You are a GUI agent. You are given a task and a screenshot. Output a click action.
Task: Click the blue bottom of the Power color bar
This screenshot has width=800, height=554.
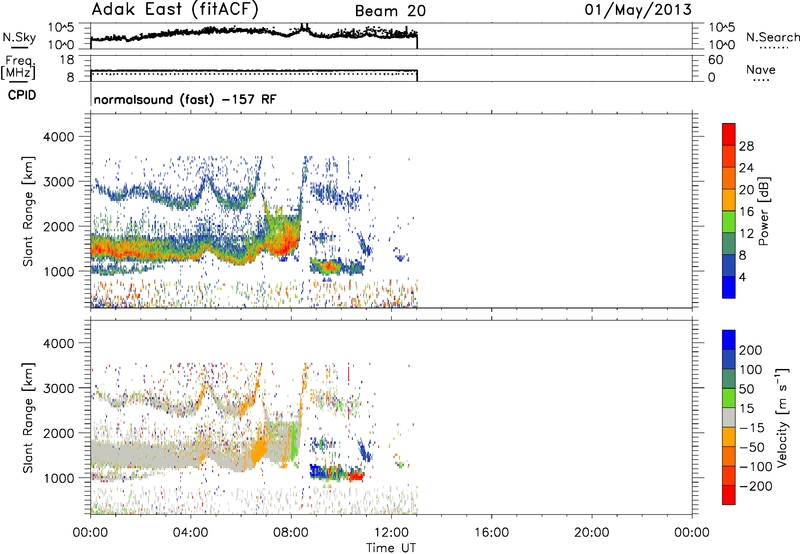click(729, 287)
